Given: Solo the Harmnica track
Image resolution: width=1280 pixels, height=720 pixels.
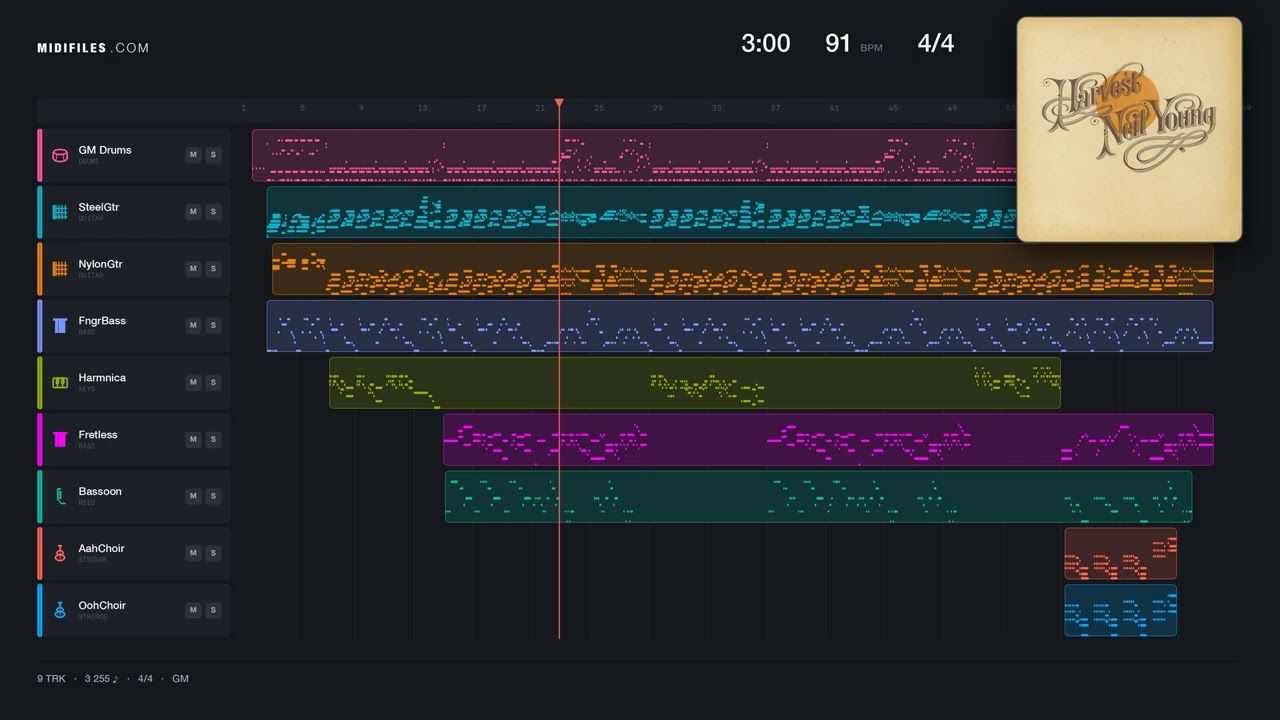Looking at the screenshot, I should (x=213, y=383).
